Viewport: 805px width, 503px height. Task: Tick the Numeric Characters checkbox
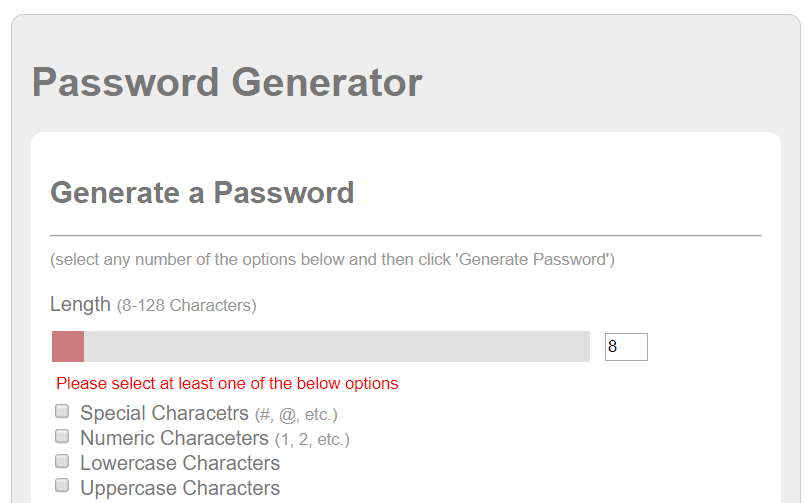click(62, 436)
